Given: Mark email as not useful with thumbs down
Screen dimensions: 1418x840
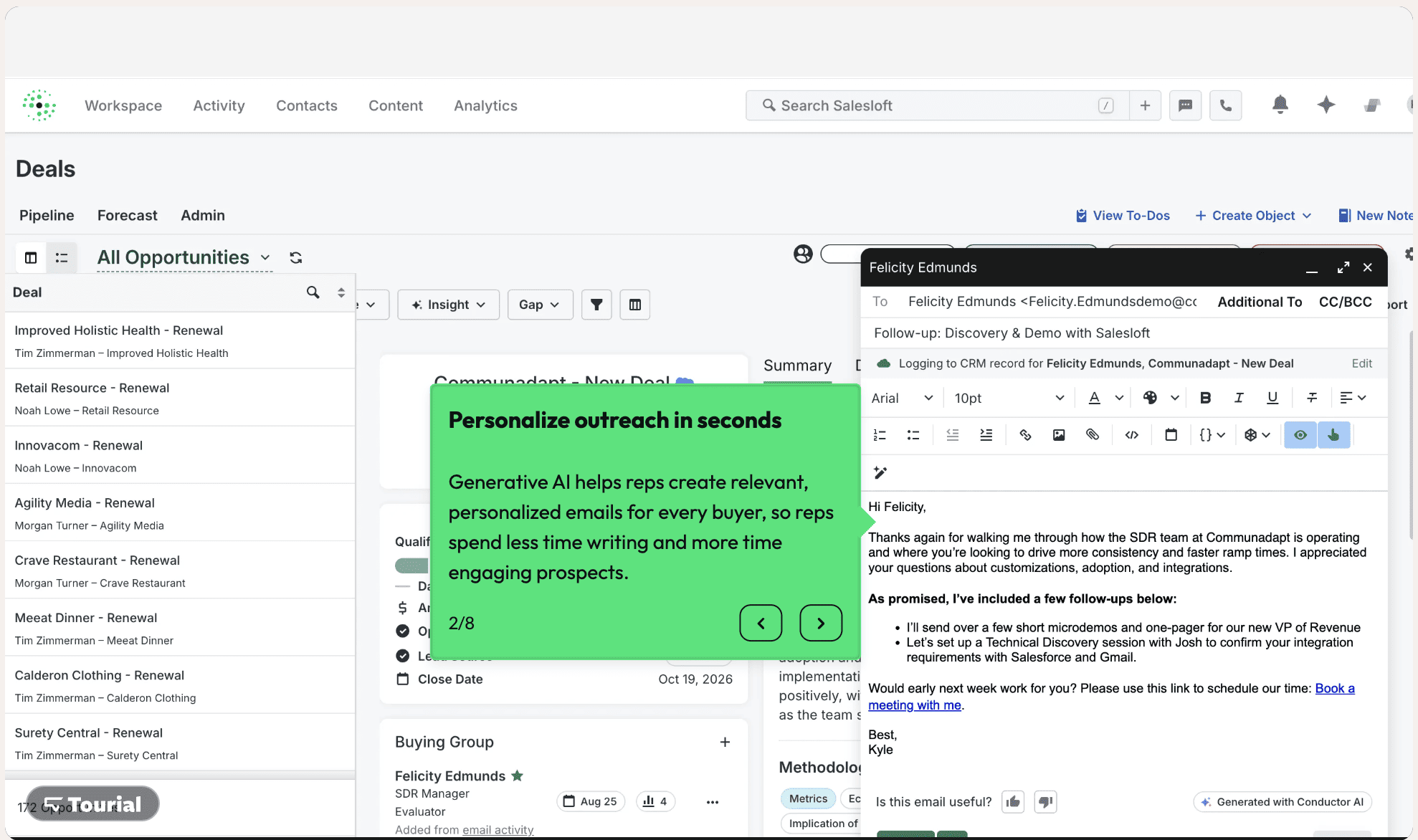Looking at the screenshot, I should click(x=1045, y=801).
